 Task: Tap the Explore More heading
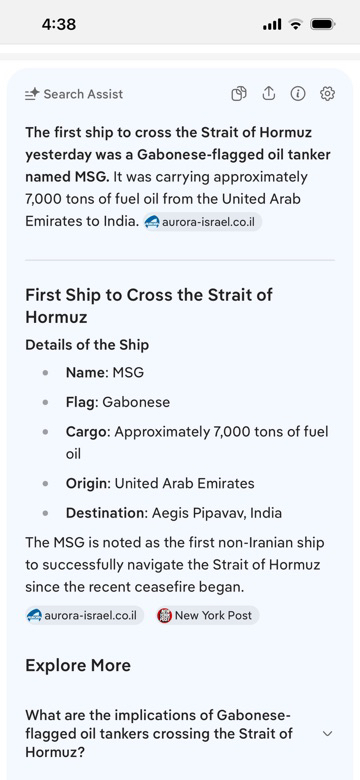pos(78,666)
